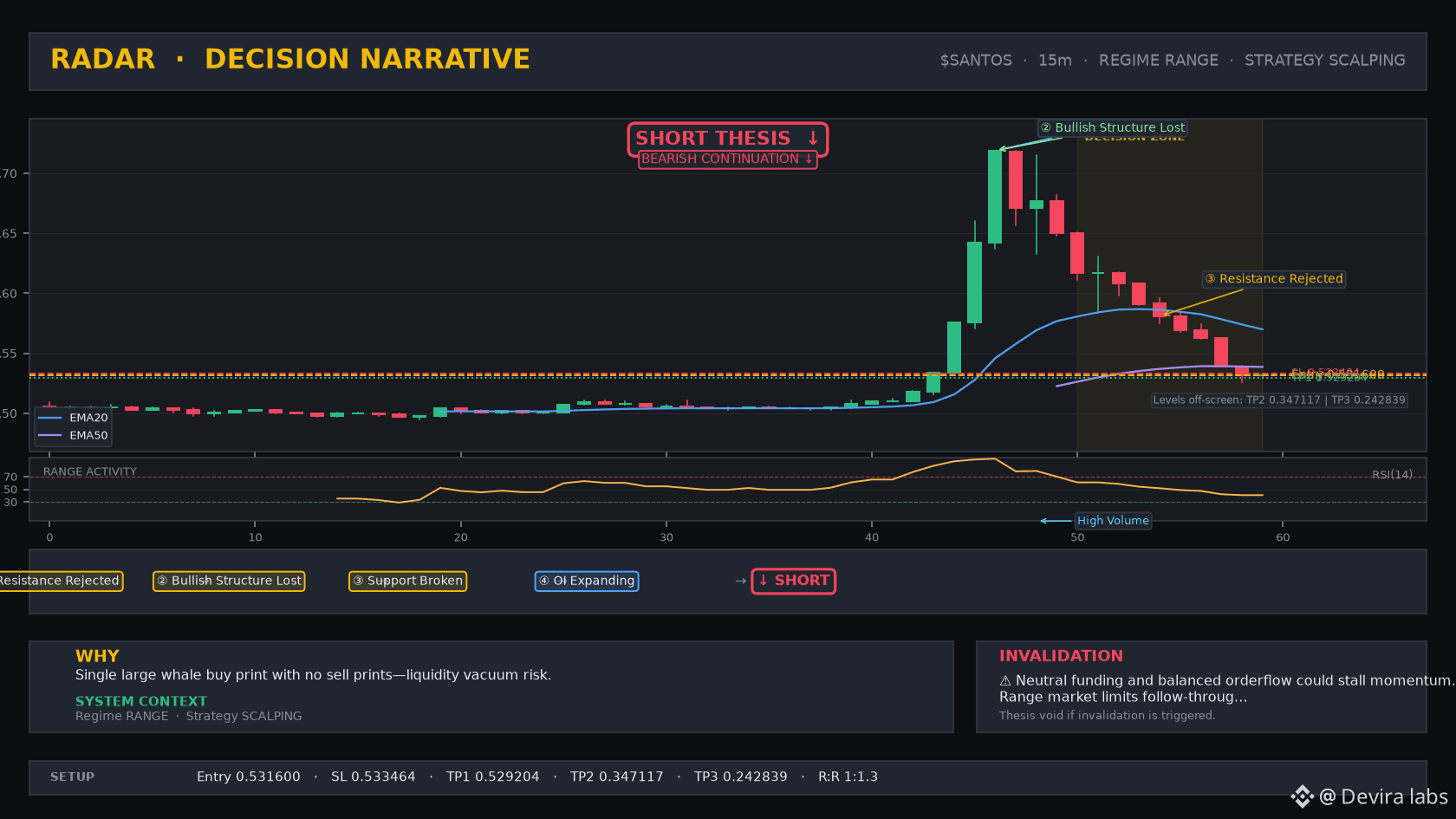Click the WHY section heading
Screen dimensions: 1456x819
click(97, 656)
